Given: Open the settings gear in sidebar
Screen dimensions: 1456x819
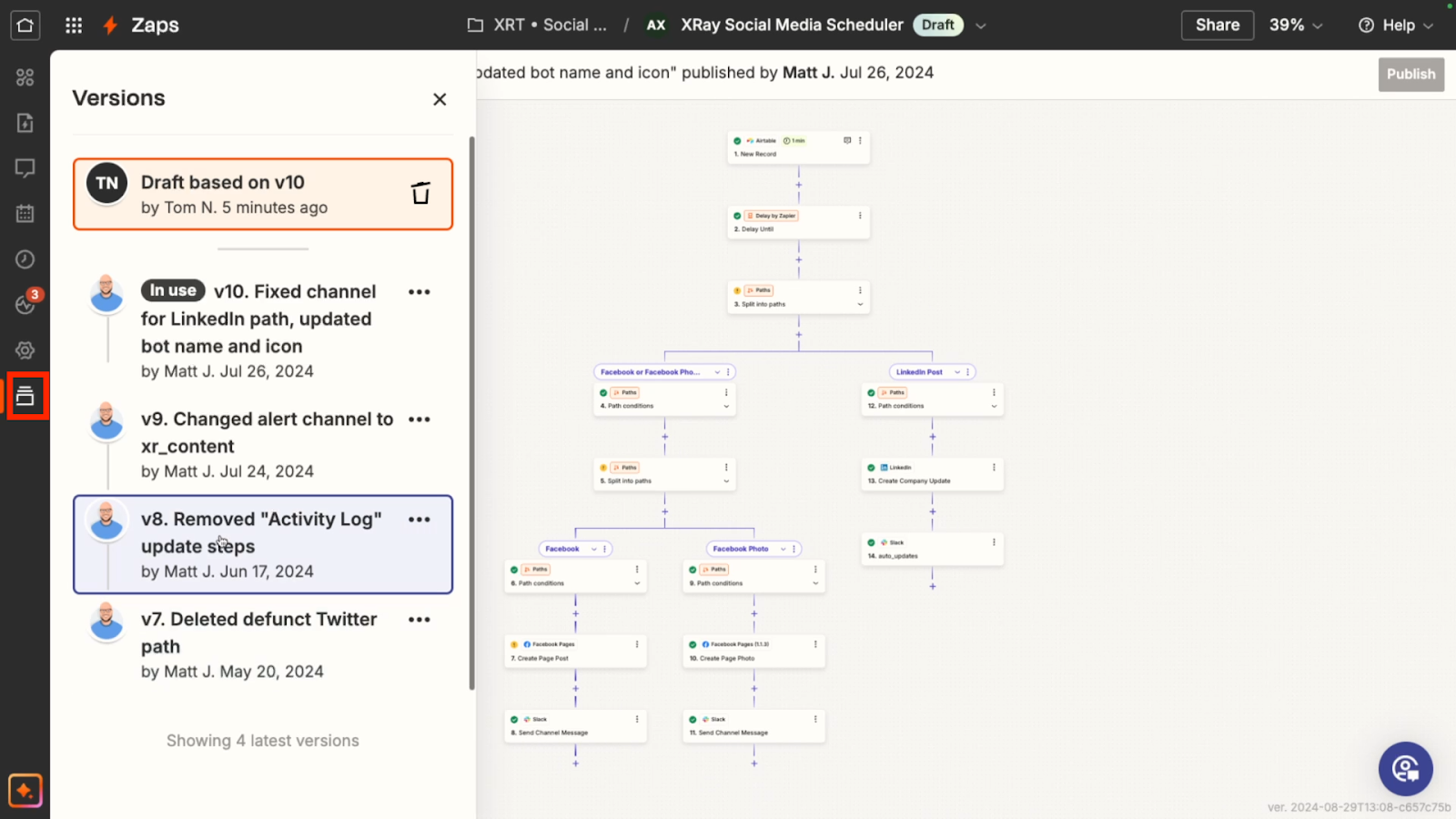Looking at the screenshot, I should coord(25,350).
